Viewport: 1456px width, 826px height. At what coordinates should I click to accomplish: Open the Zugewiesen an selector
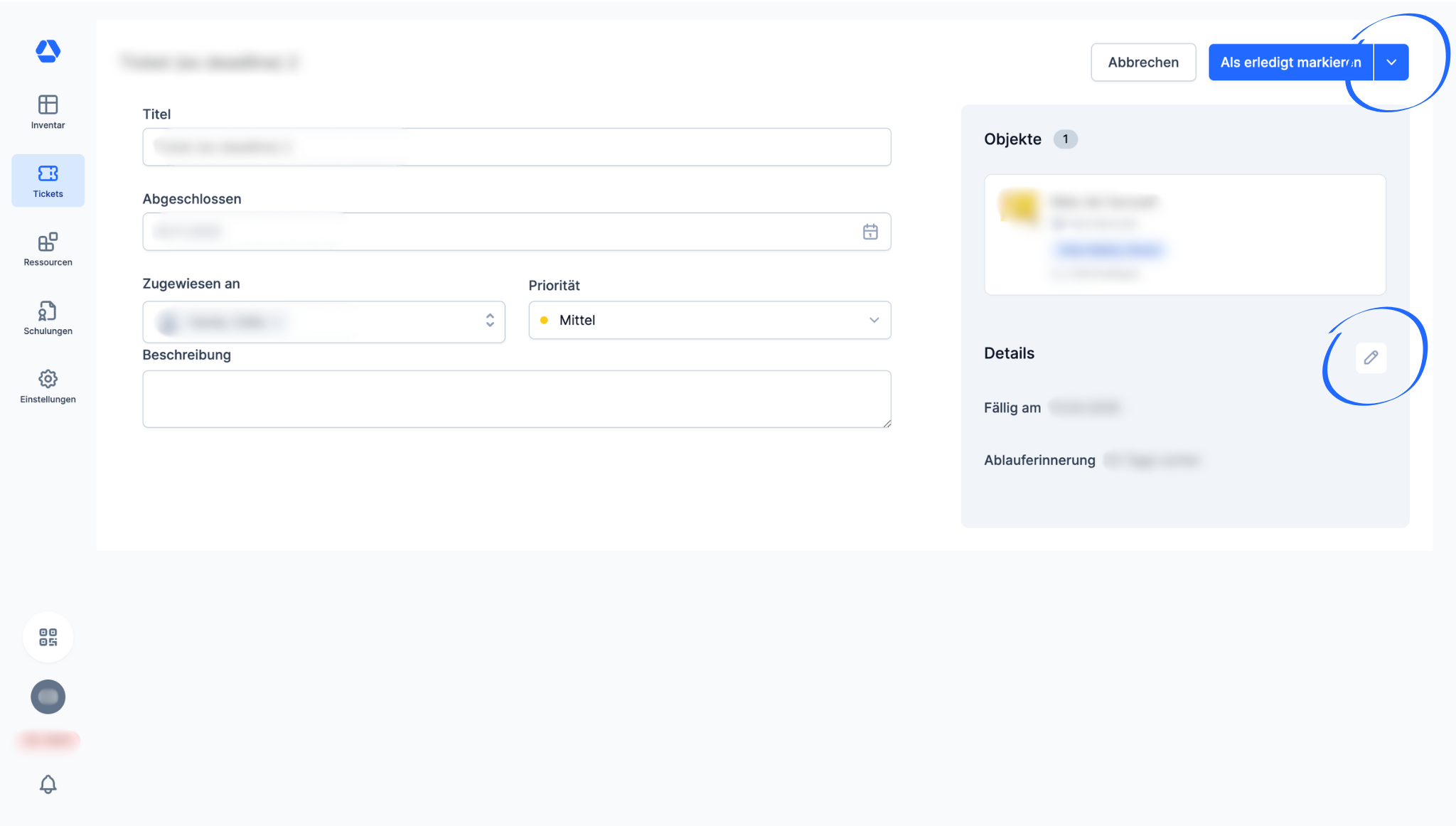323,322
